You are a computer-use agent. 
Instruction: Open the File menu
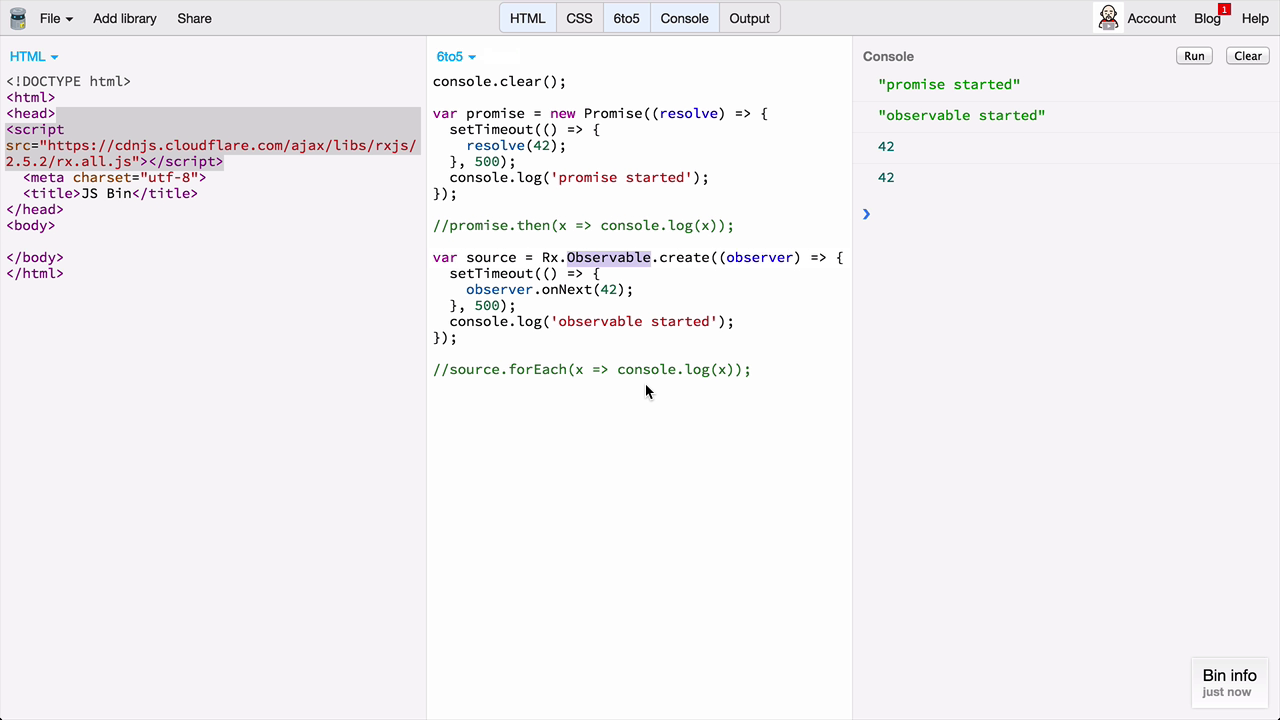56,18
